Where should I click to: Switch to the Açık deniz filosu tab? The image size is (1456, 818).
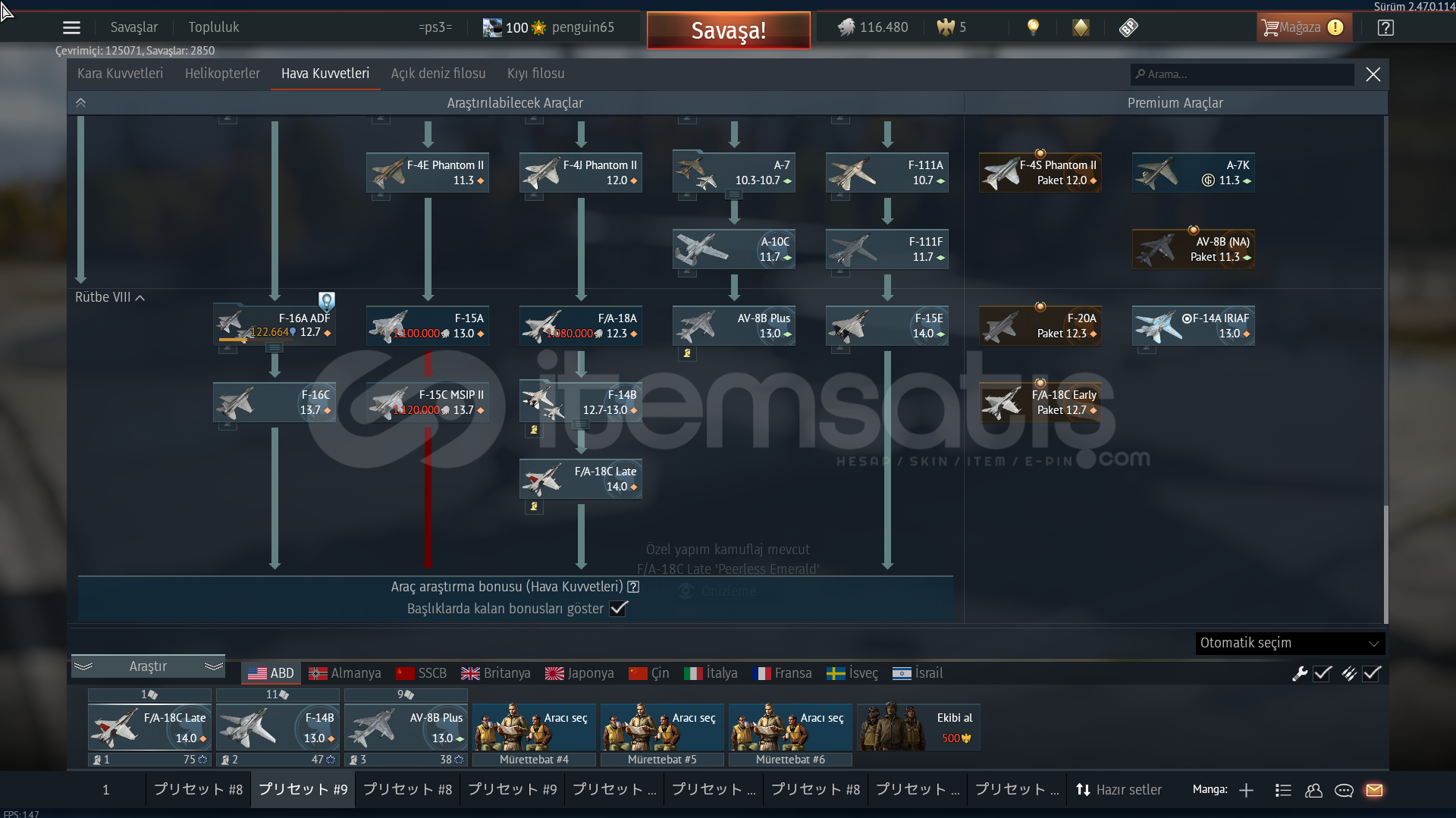click(438, 74)
